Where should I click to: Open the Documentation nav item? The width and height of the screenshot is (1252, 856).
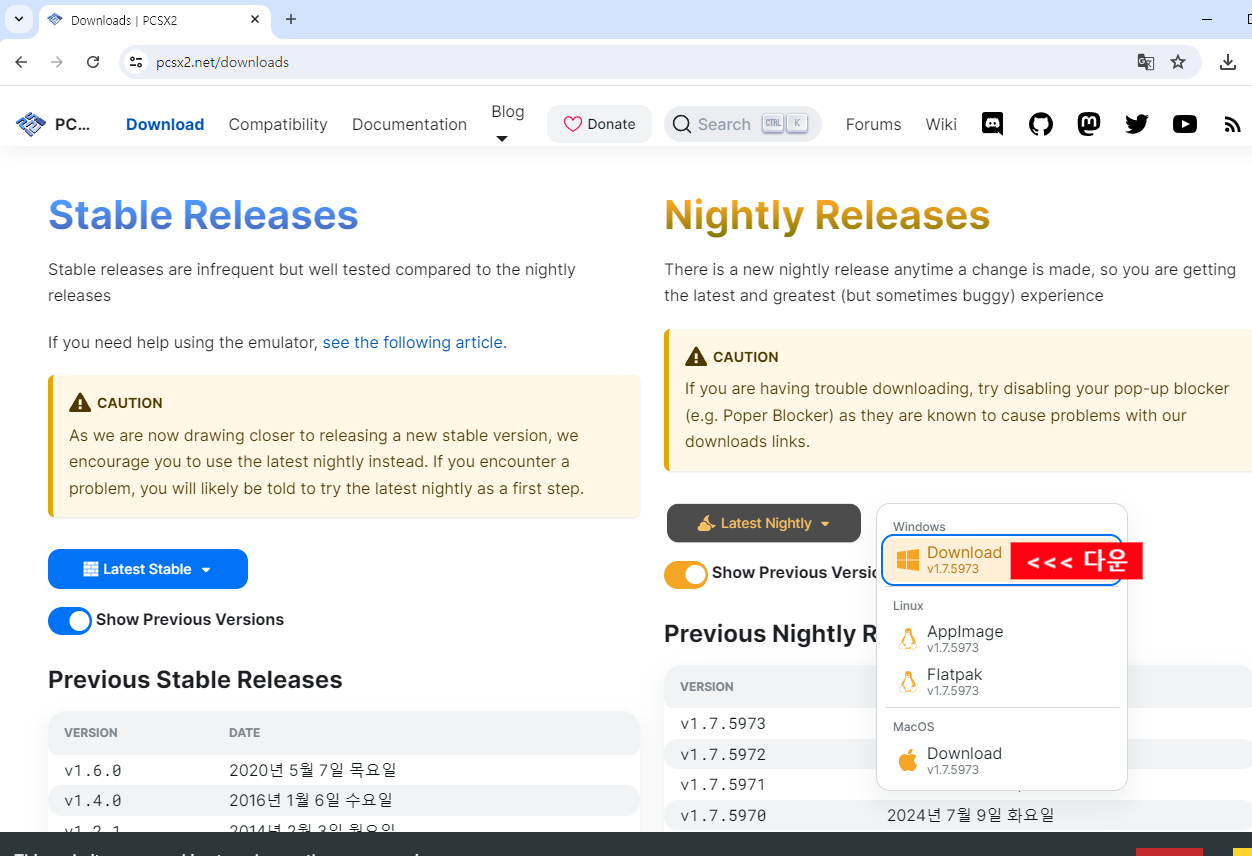pyautogui.click(x=409, y=124)
